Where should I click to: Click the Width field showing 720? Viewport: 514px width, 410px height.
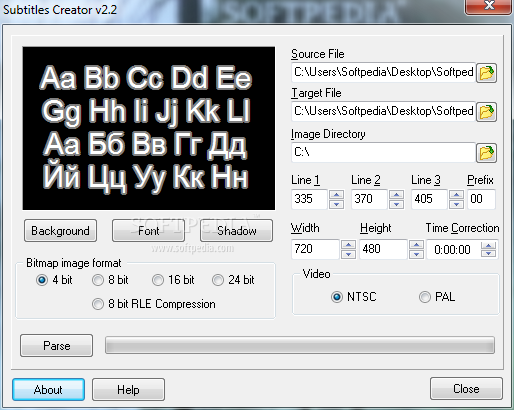click(x=315, y=249)
